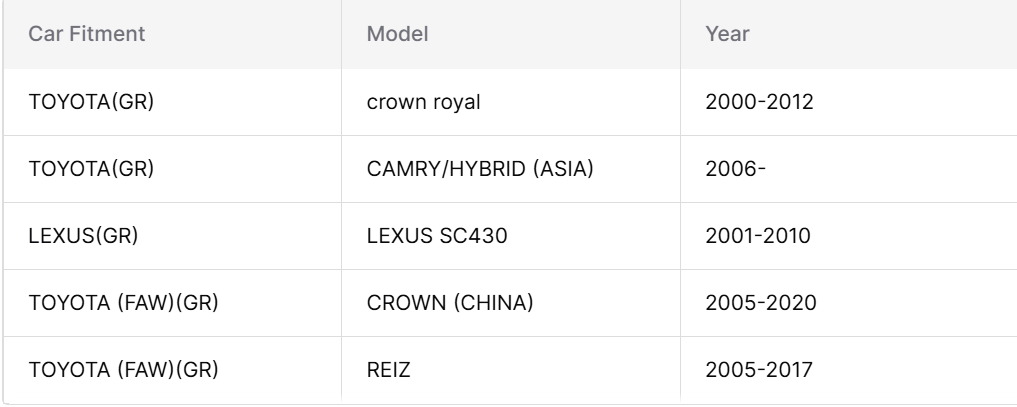Click TOYOTA(GR) in the crown royal row
The height and width of the screenshot is (407, 1017).
91,102
